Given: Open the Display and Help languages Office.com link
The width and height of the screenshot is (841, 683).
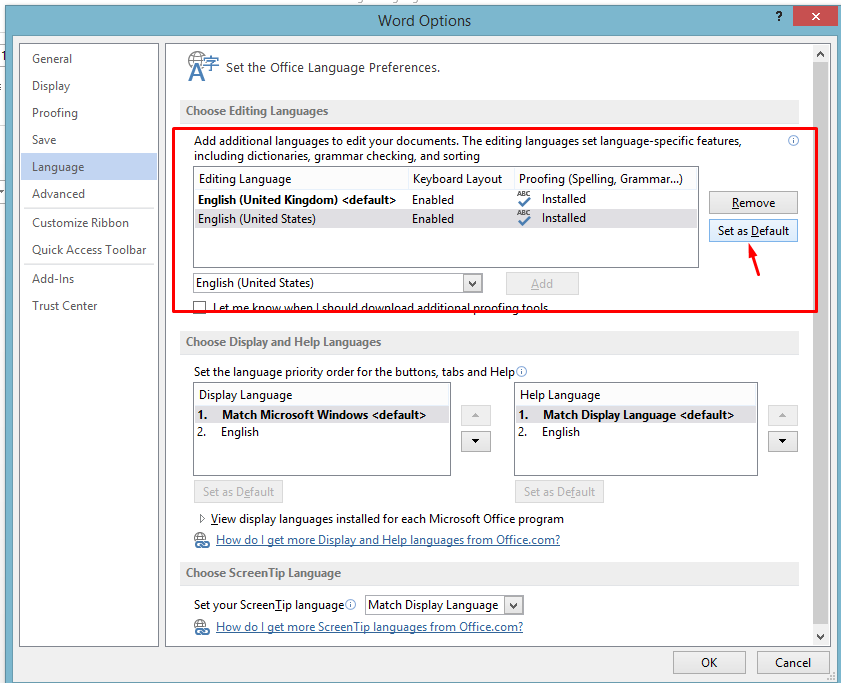Looking at the screenshot, I should pyautogui.click(x=388, y=540).
